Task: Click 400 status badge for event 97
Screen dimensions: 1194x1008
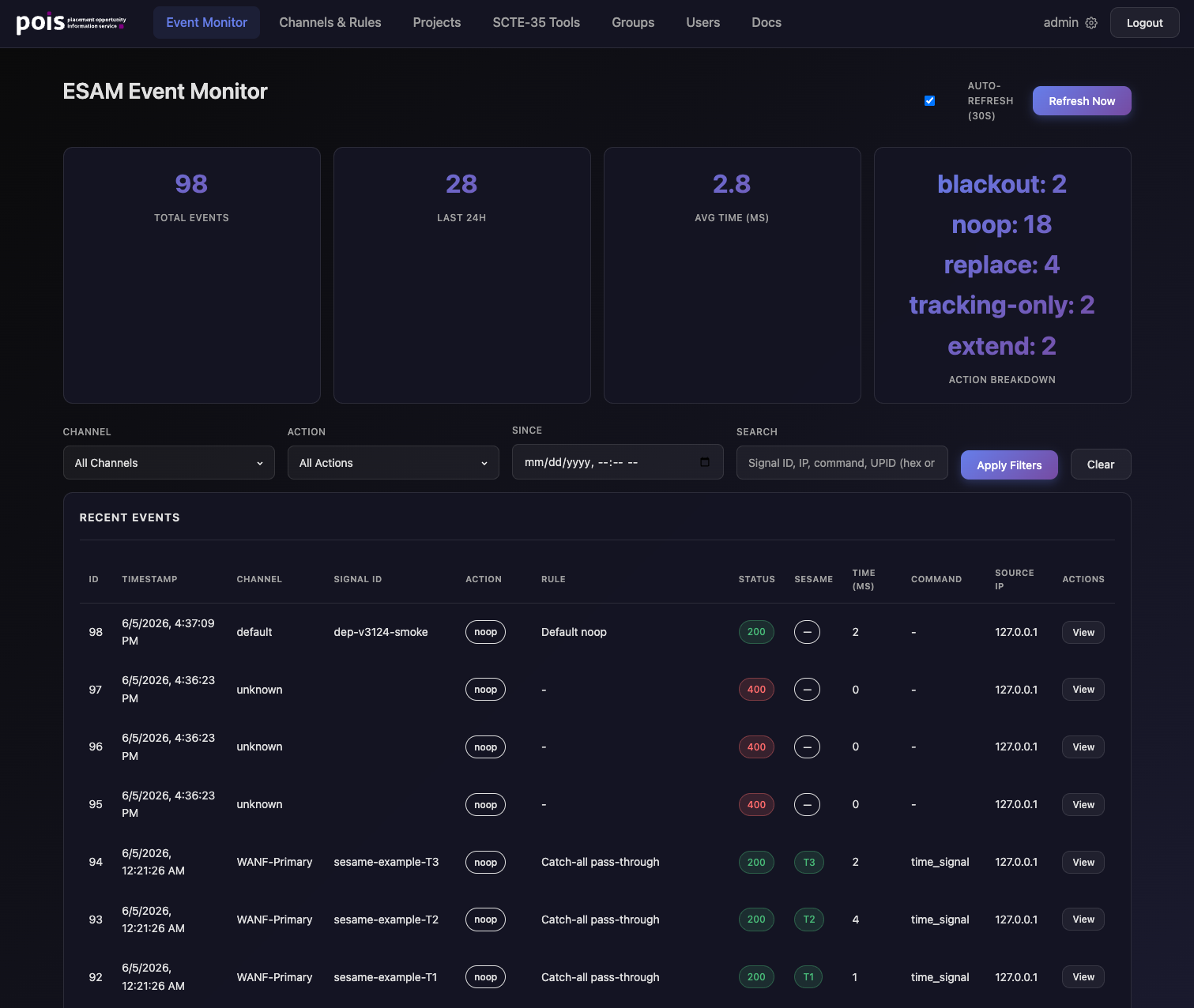Action: [x=756, y=690]
